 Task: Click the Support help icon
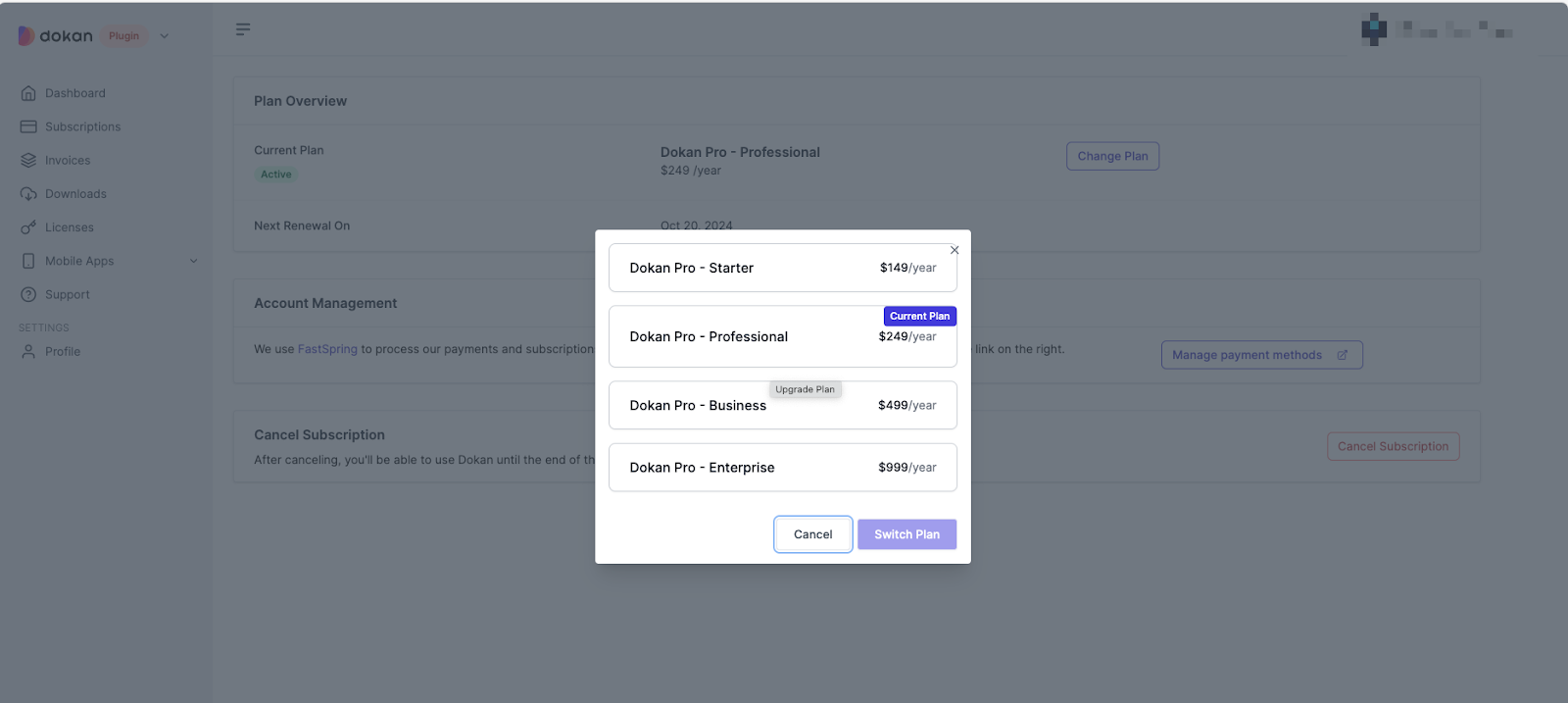click(x=28, y=294)
